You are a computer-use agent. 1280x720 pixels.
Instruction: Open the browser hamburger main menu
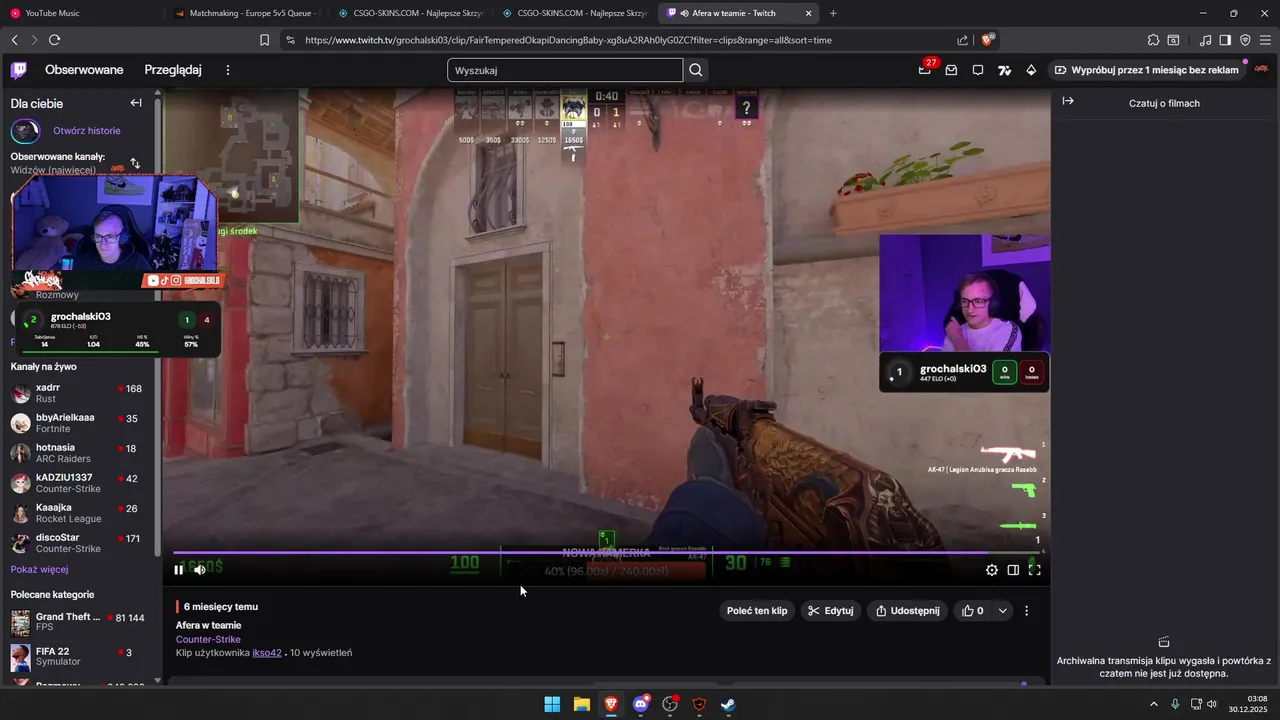tap(1265, 40)
